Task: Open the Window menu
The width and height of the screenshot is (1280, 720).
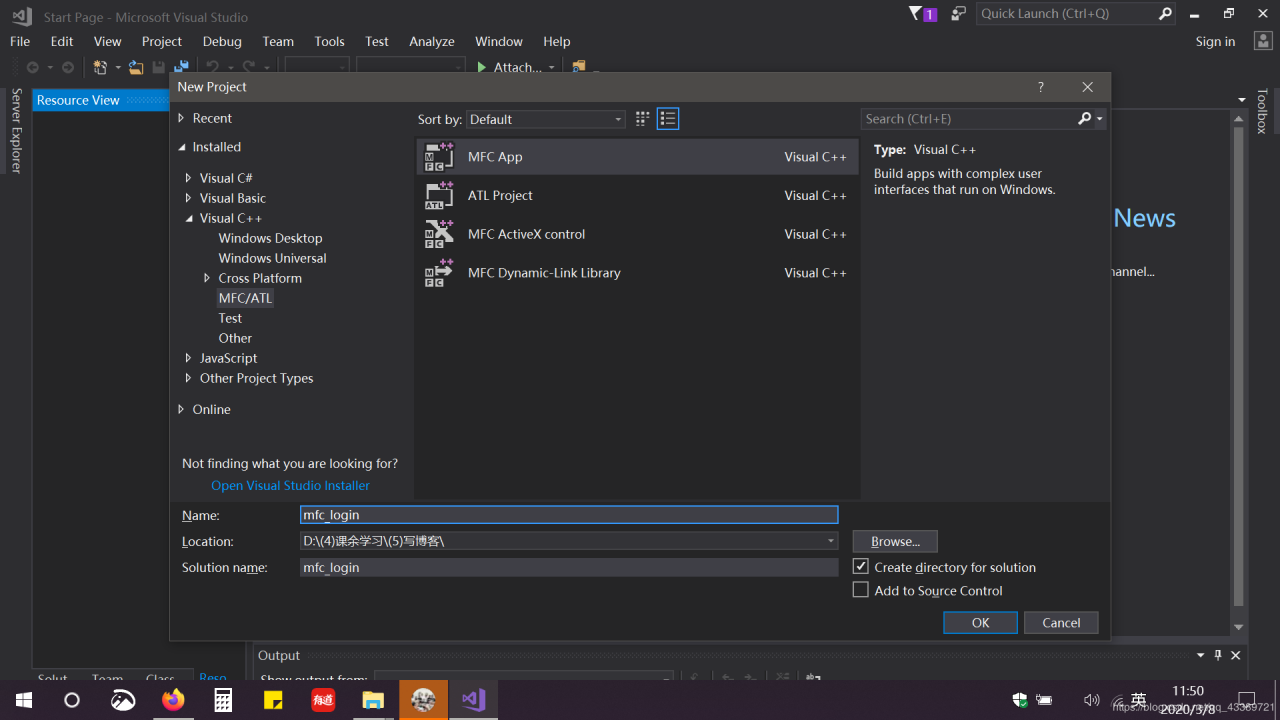Action: pyautogui.click(x=499, y=41)
